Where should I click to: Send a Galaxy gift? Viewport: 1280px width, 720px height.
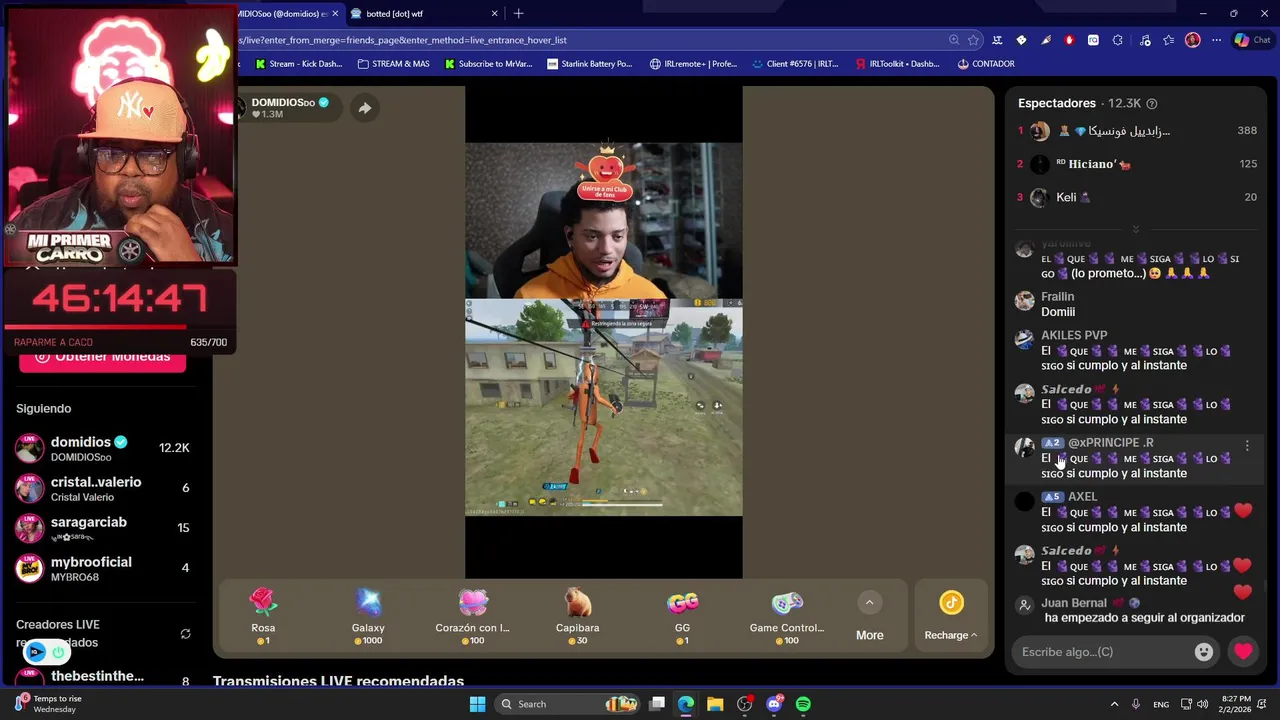pos(368,617)
